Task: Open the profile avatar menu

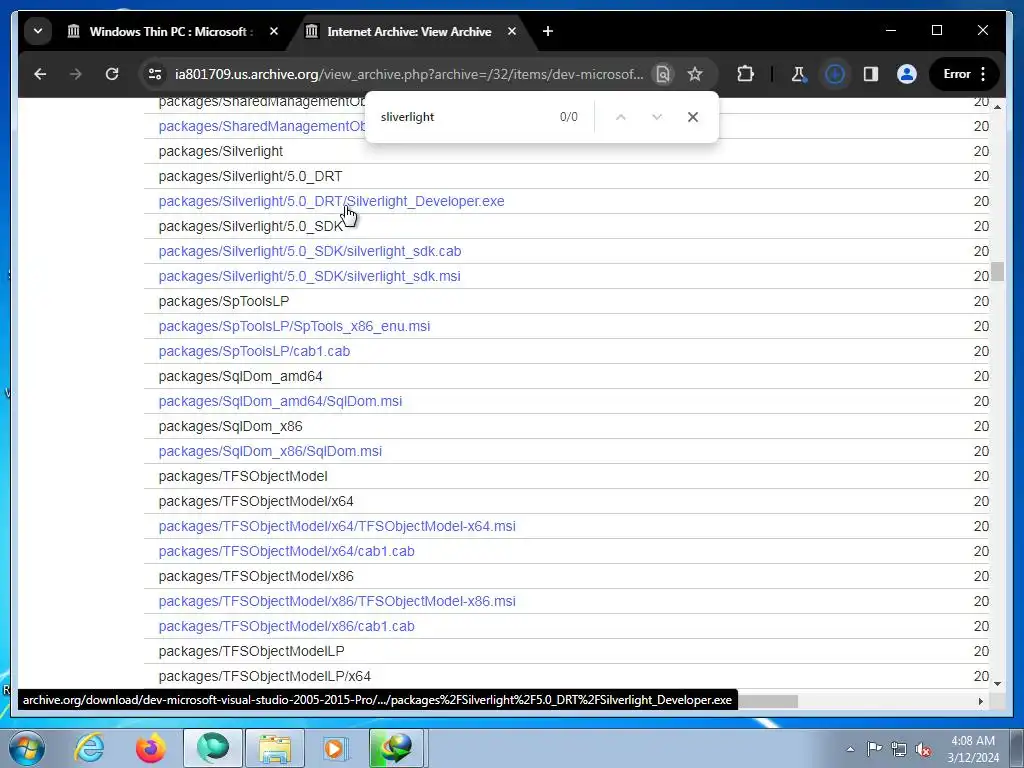Action: pyautogui.click(x=906, y=74)
